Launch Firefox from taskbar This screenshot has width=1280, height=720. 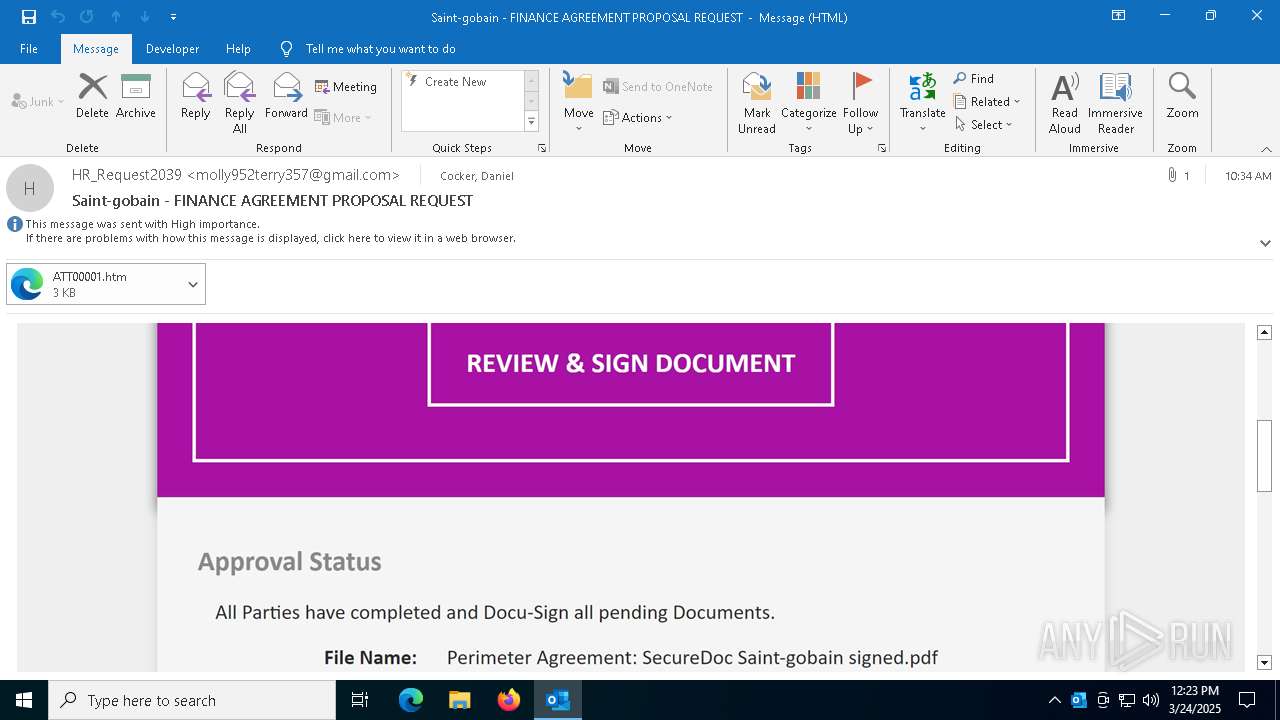509,700
